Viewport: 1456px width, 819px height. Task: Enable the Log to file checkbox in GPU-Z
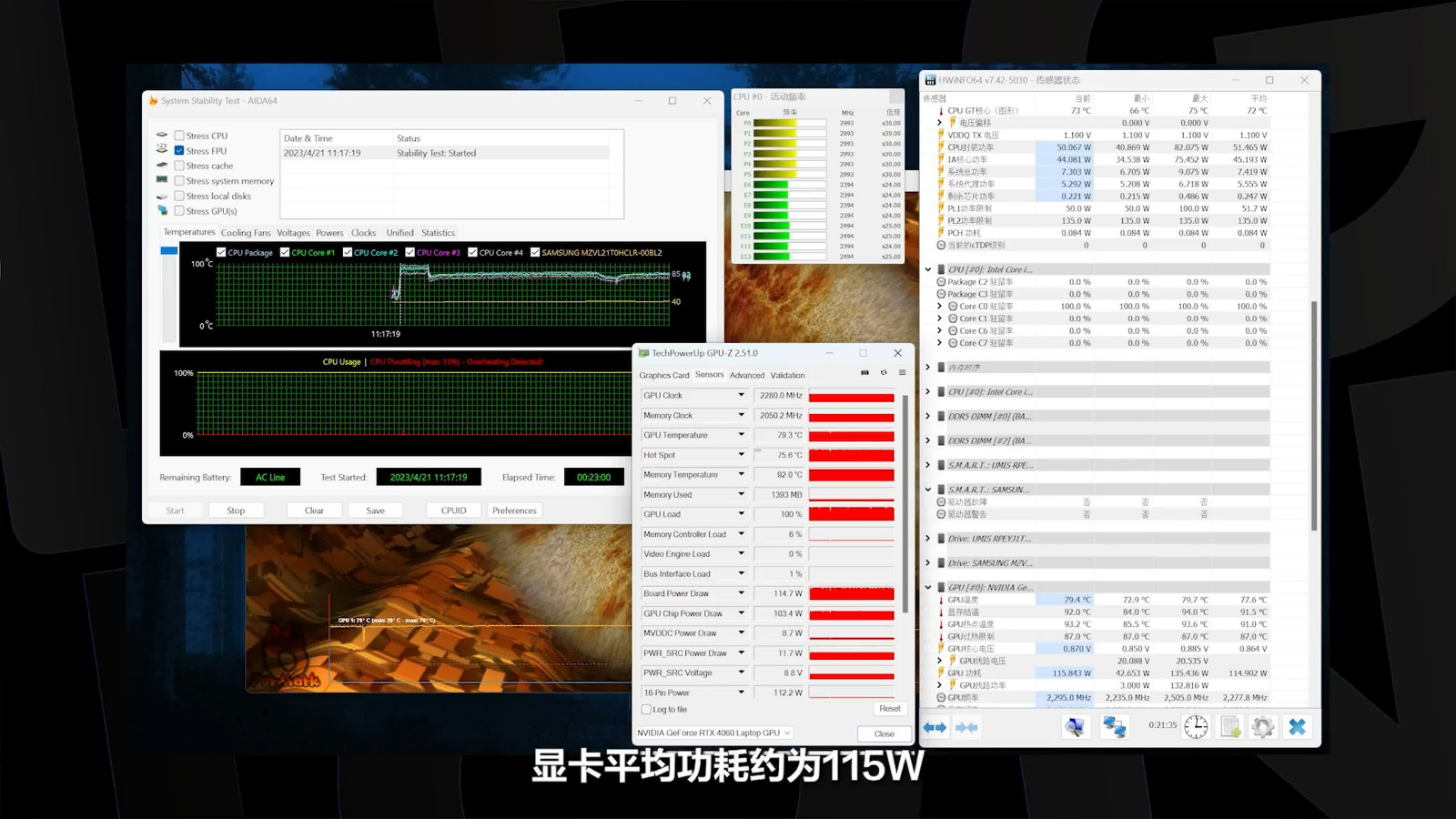tap(646, 710)
